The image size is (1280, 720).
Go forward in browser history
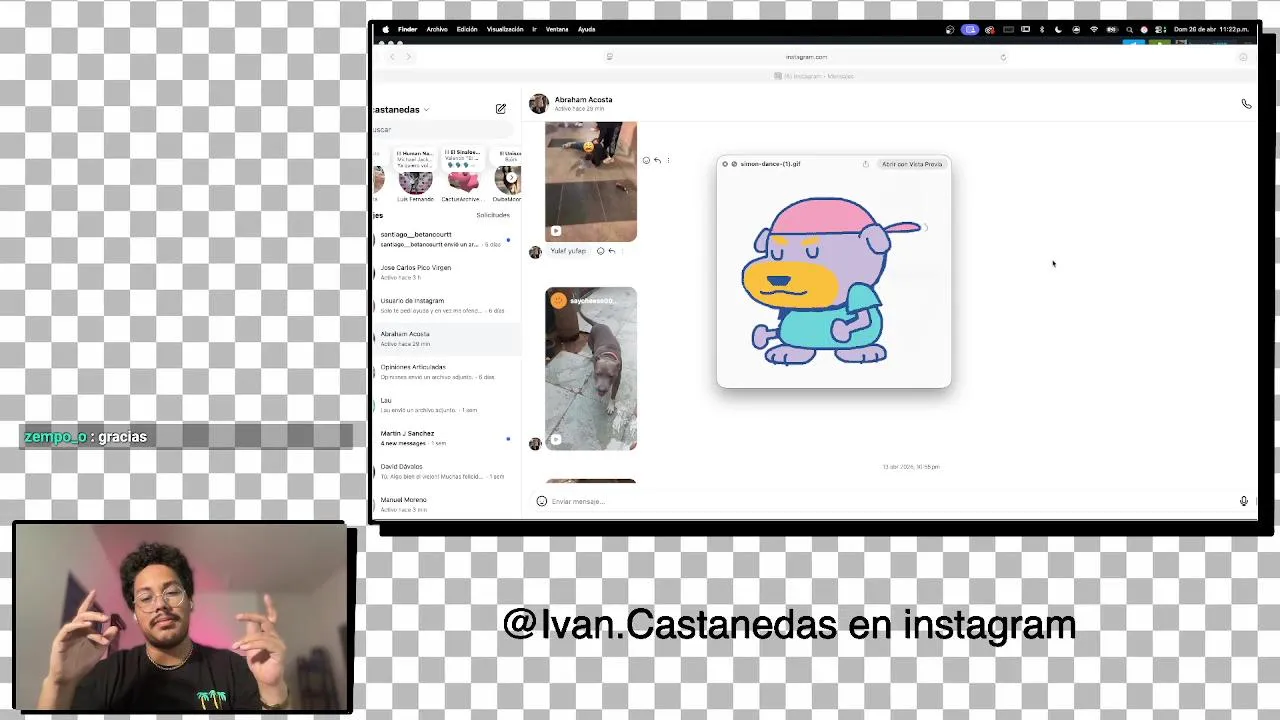coord(407,57)
